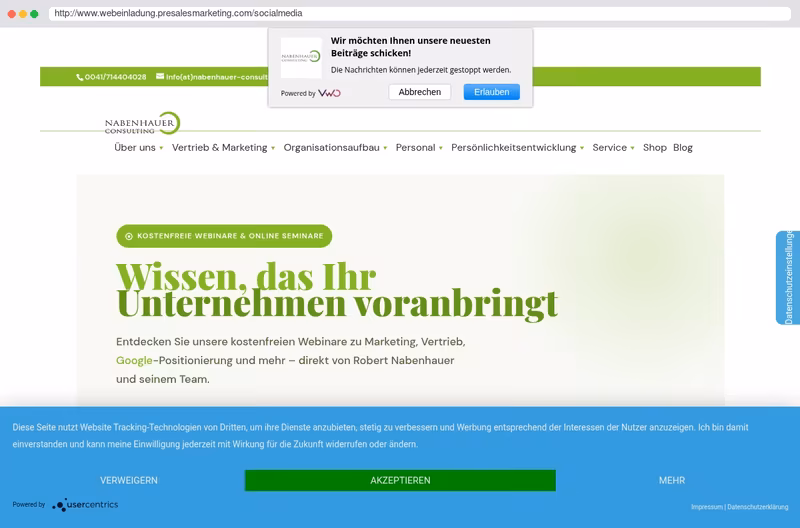800x528 pixels.
Task: Open the Impressum link
Action: tap(707, 507)
